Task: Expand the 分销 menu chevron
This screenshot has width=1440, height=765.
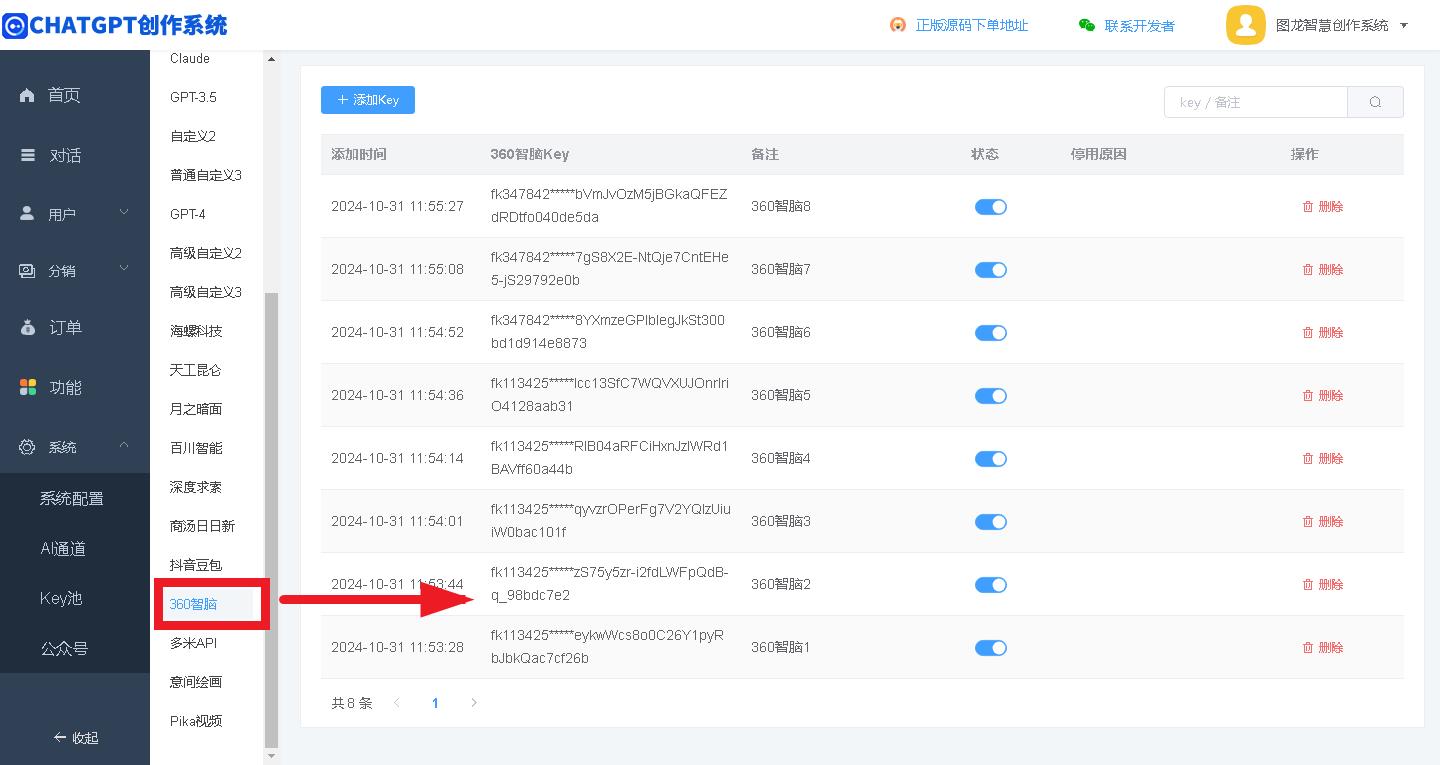Action: (x=124, y=268)
